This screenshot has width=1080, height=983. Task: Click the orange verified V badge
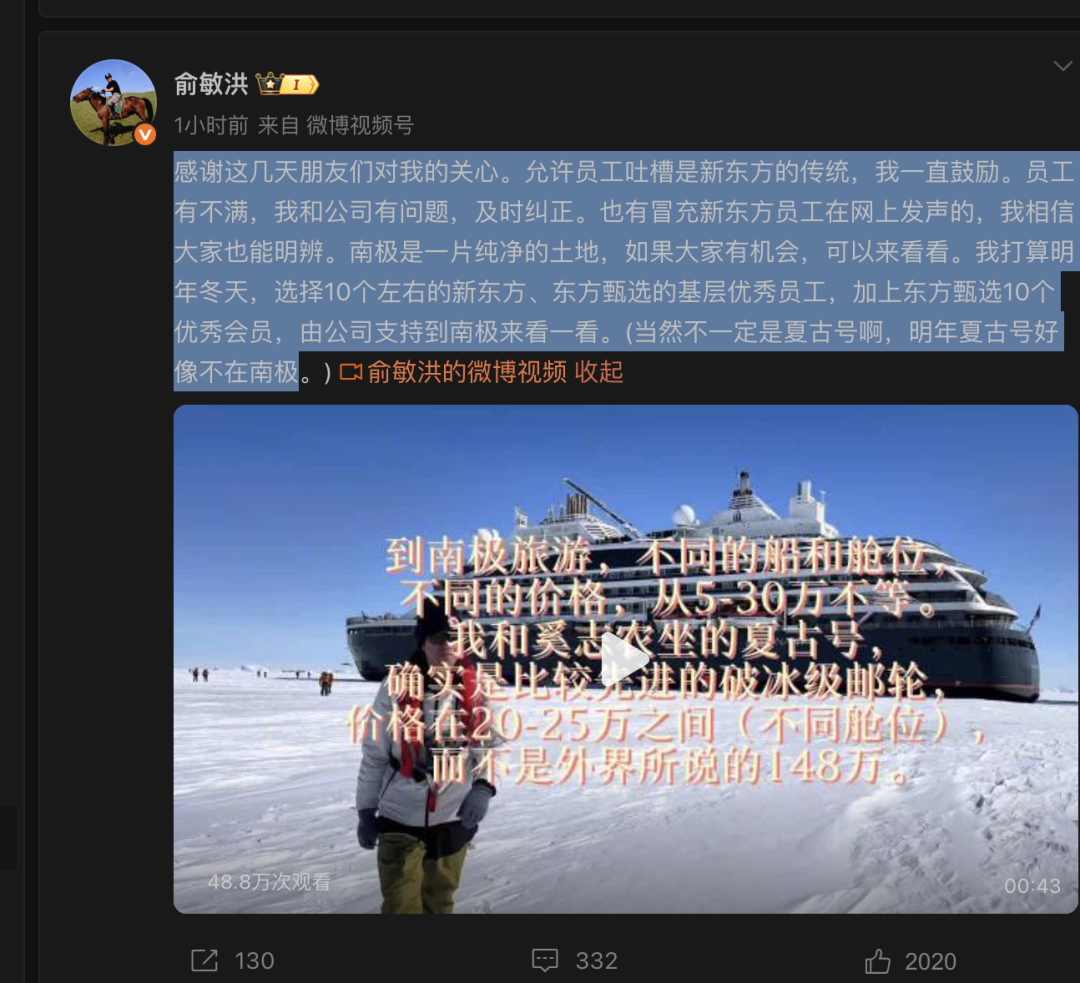145,134
